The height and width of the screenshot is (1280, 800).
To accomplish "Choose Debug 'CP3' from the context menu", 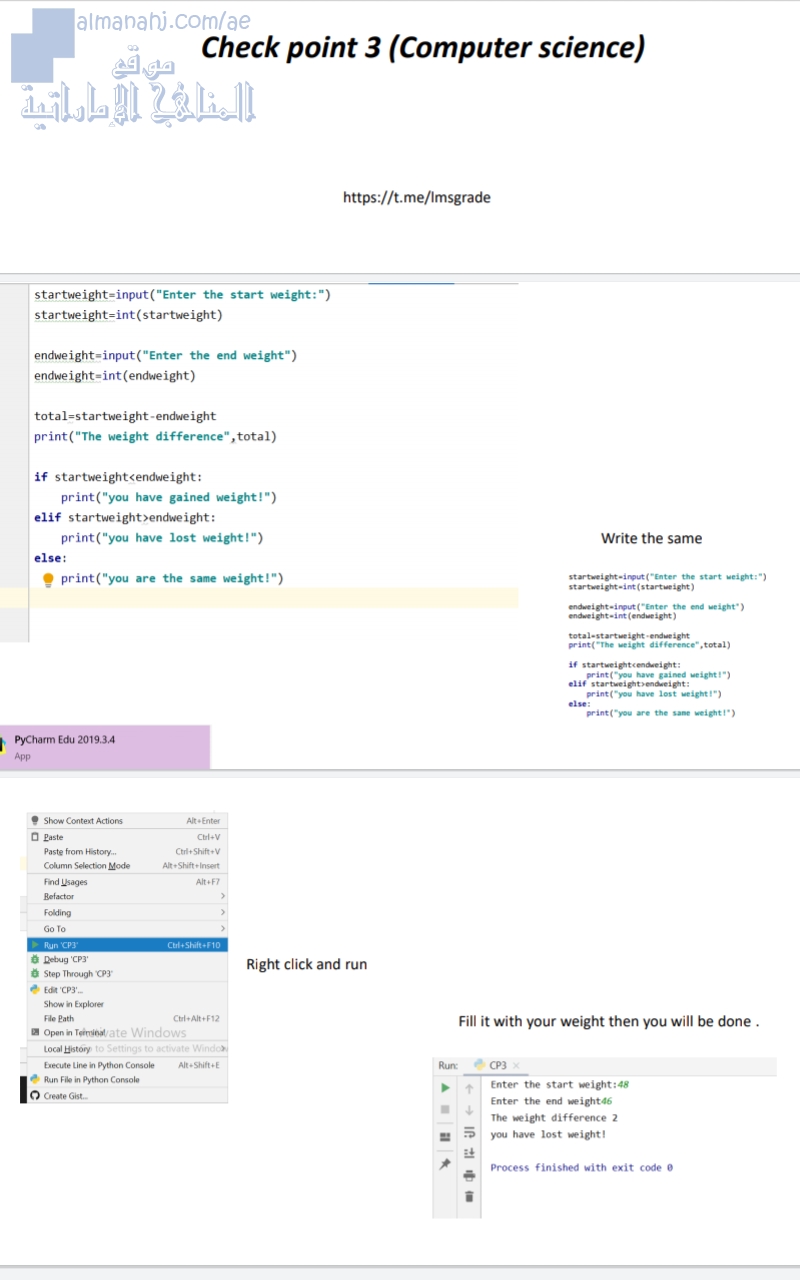I will click(x=127, y=959).
